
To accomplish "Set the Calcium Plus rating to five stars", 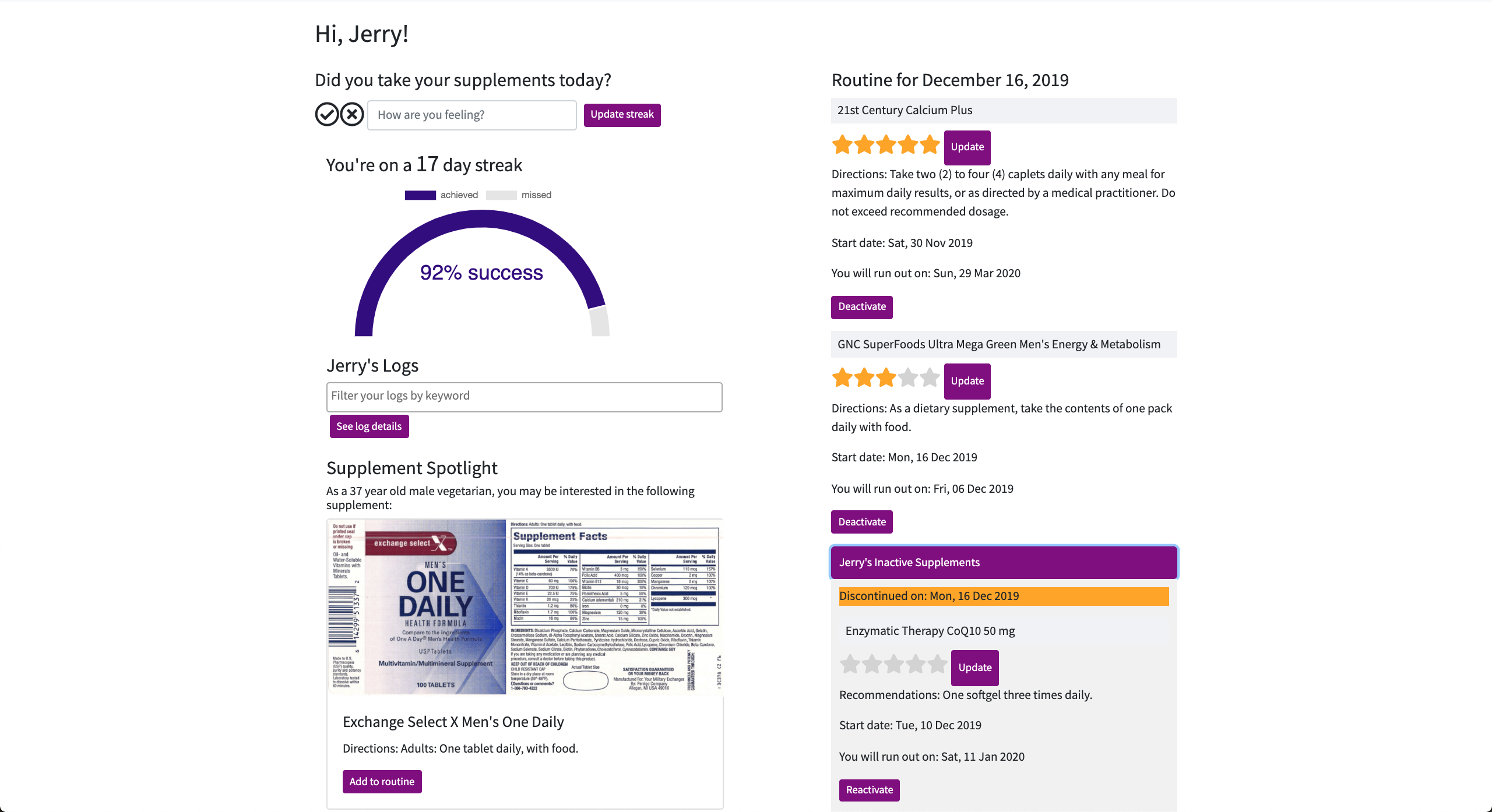I will pyautogui.click(x=930, y=144).
